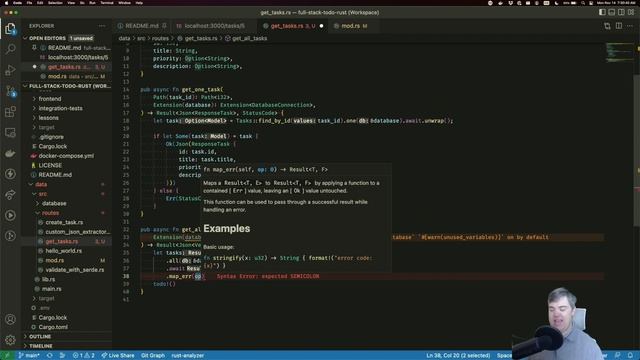The image size is (640, 360).
Task: Open Explorer views and more actions ellipsis
Action: (102, 26)
